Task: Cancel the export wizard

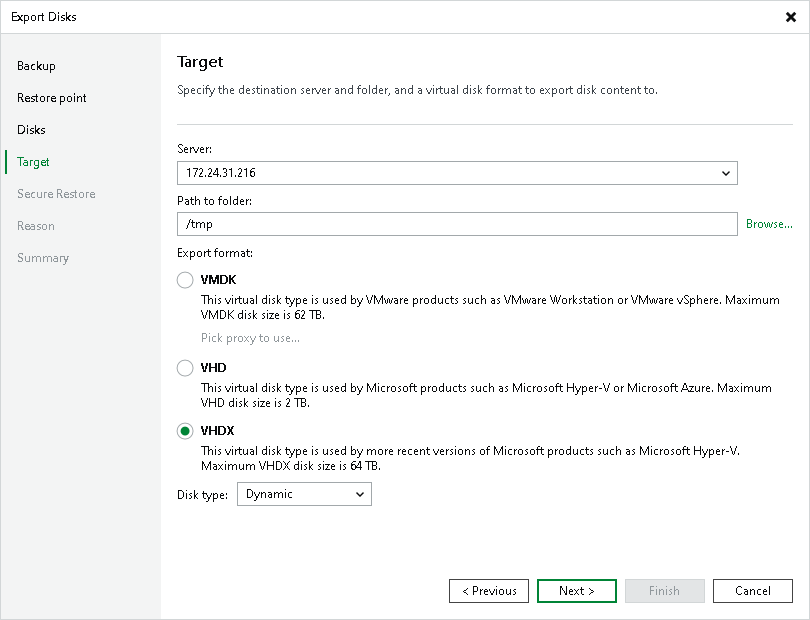Action: (x=752, y=591)
